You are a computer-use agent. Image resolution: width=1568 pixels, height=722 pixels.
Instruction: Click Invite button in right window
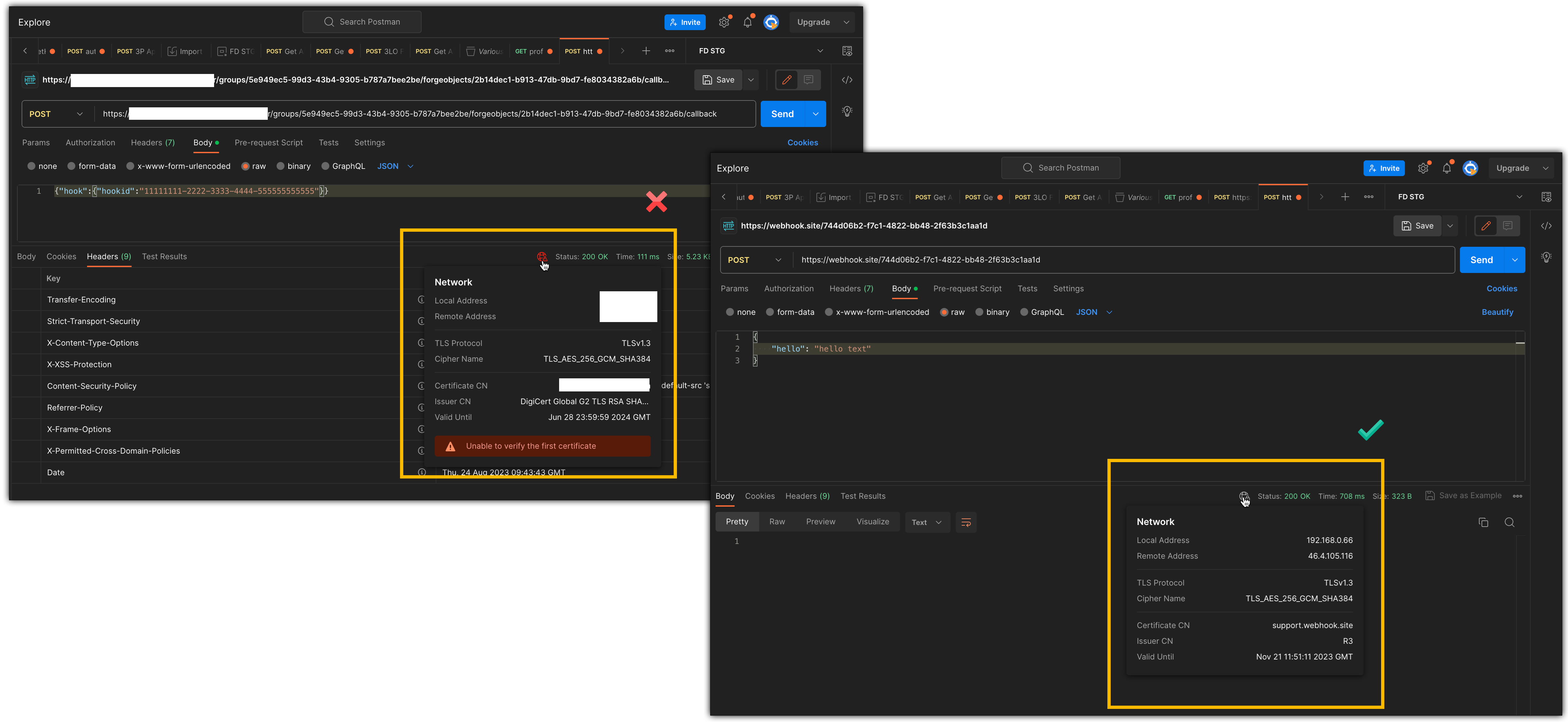tap(1384, 168)
